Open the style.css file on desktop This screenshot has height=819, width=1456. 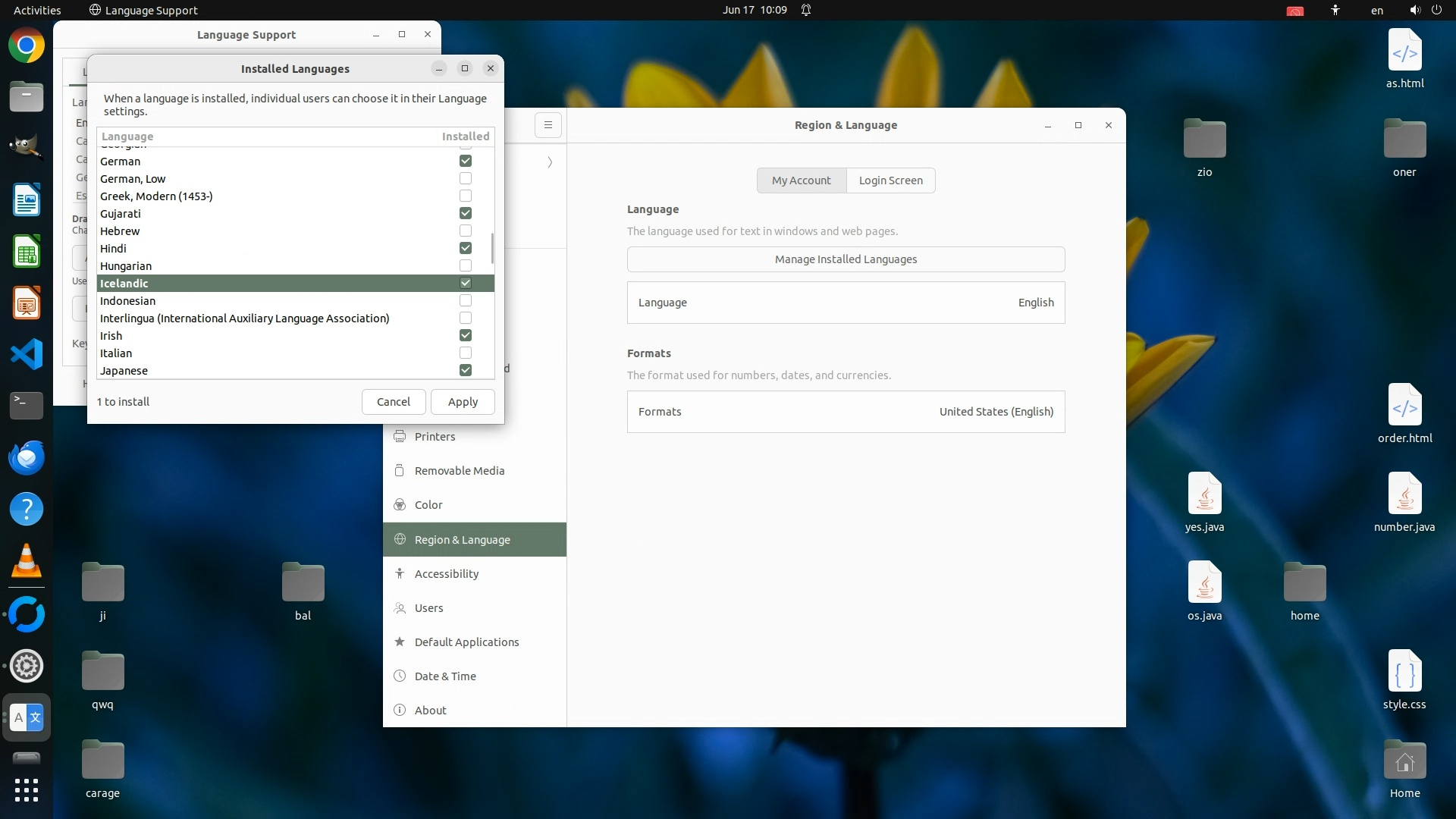point(1404,672)
